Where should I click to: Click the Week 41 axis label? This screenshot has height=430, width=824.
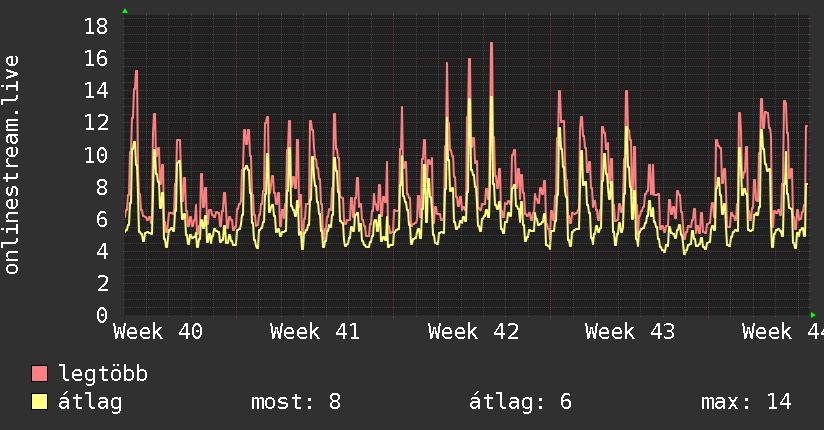[x=315, y=332]
